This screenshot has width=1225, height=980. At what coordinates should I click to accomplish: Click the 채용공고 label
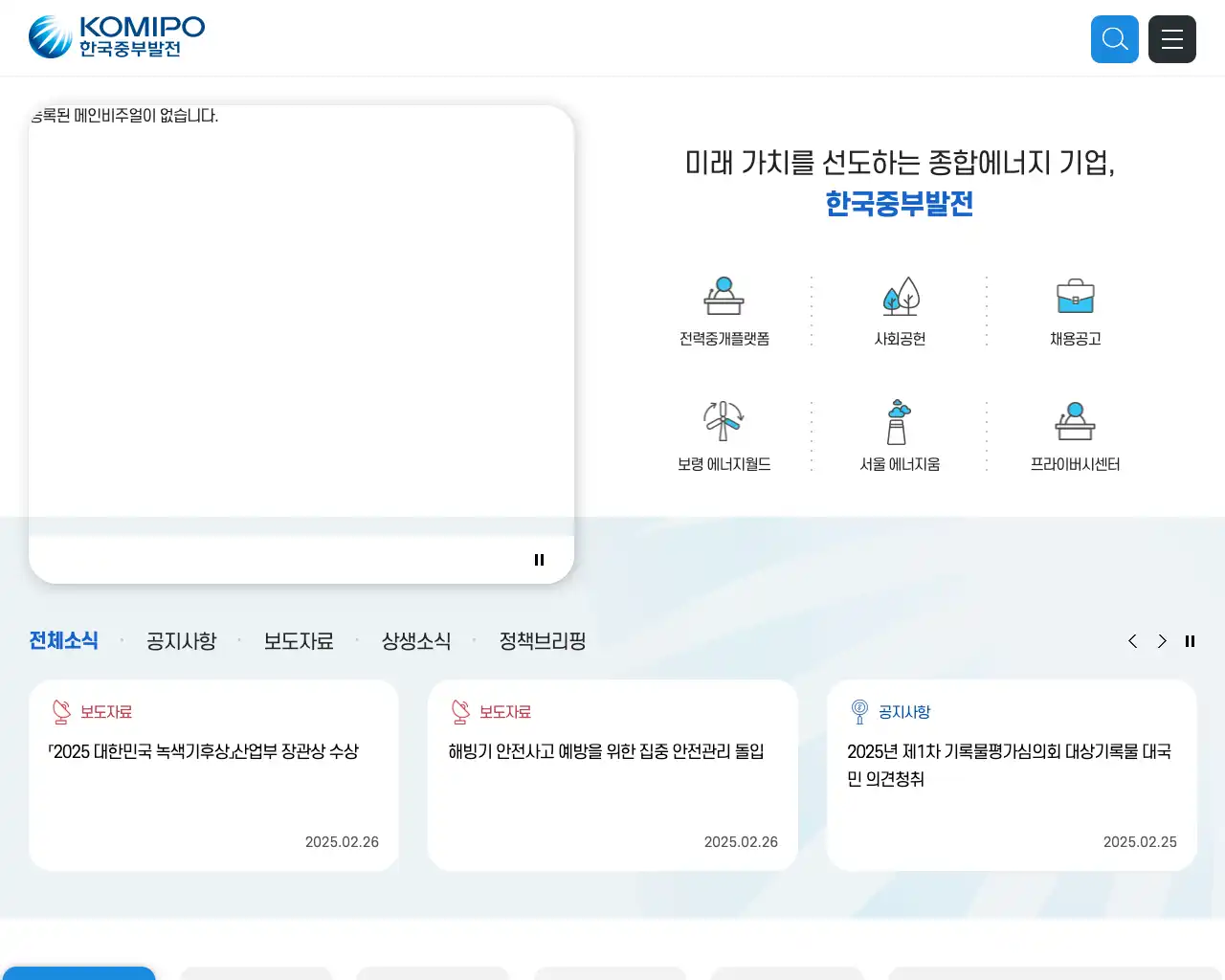coord(1076,339)
